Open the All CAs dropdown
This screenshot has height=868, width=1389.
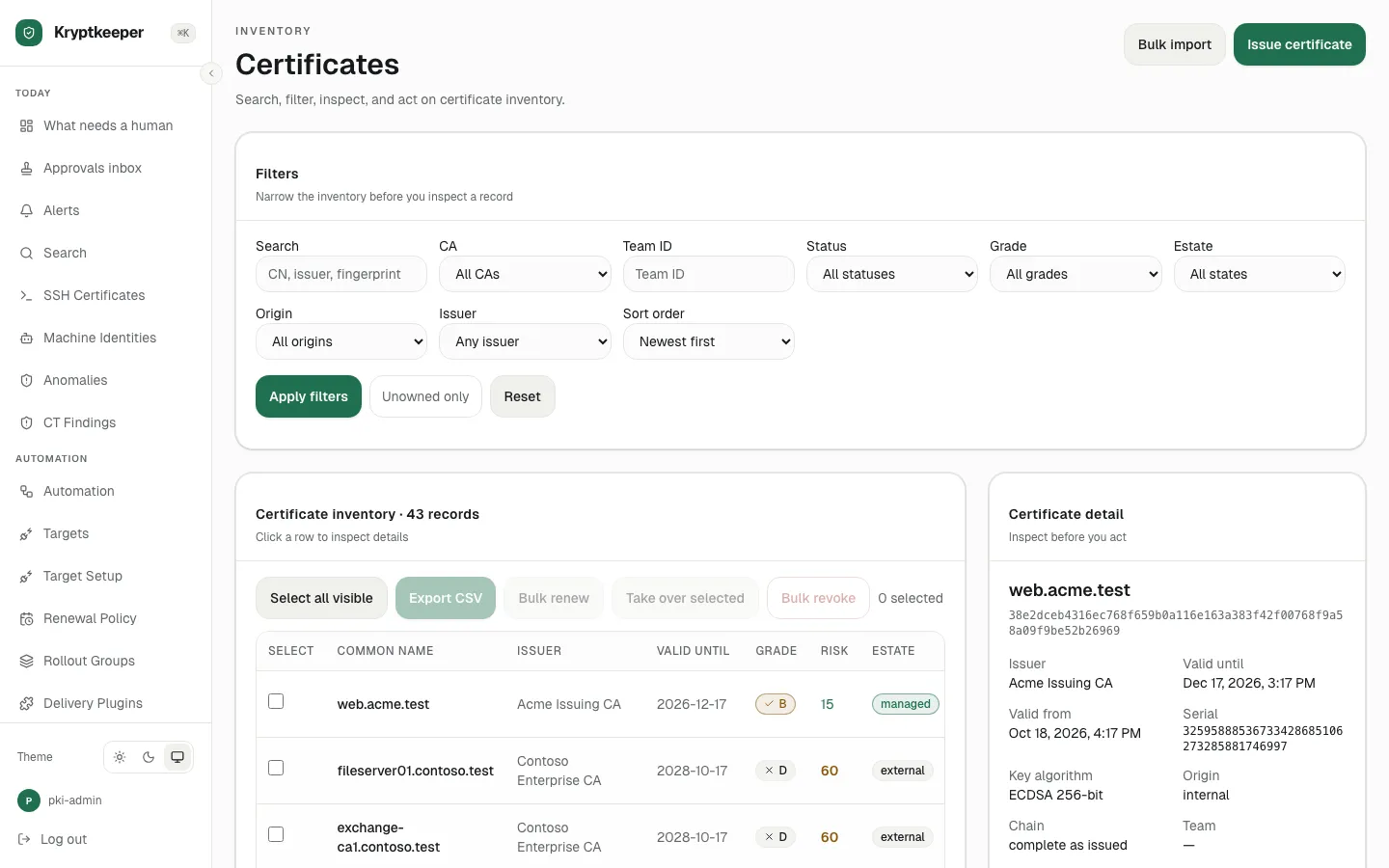pos(525,274)
